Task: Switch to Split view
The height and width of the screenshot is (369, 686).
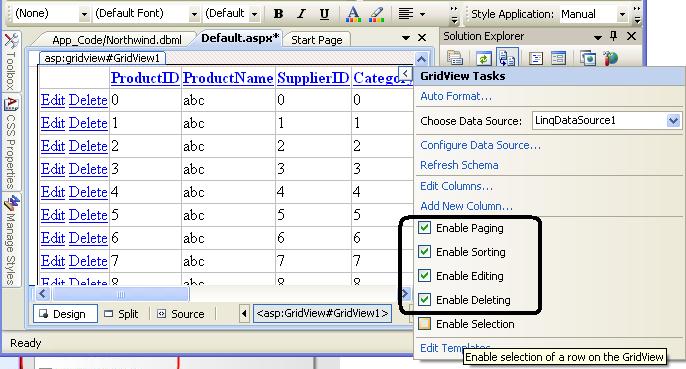Action: tap(122, 314)
